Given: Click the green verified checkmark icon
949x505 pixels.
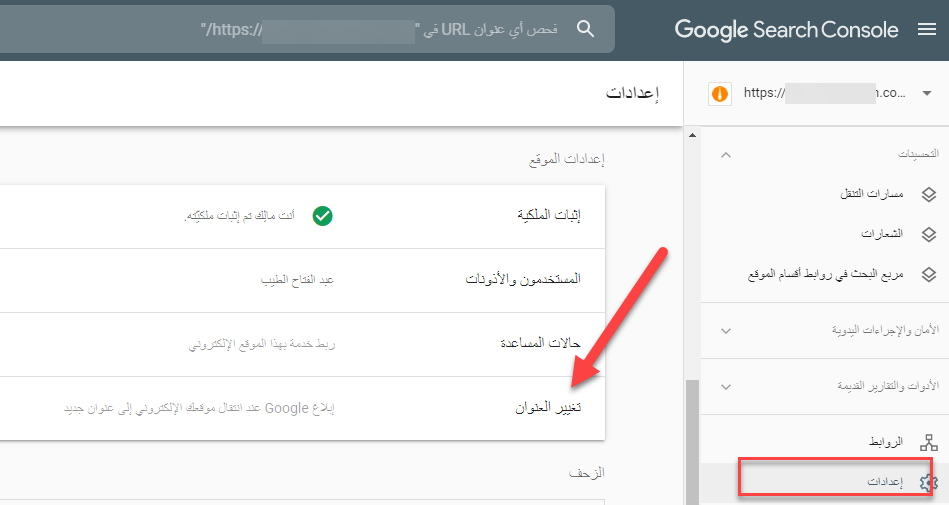Looking at the screenshot, I should (x=323, y=216).
